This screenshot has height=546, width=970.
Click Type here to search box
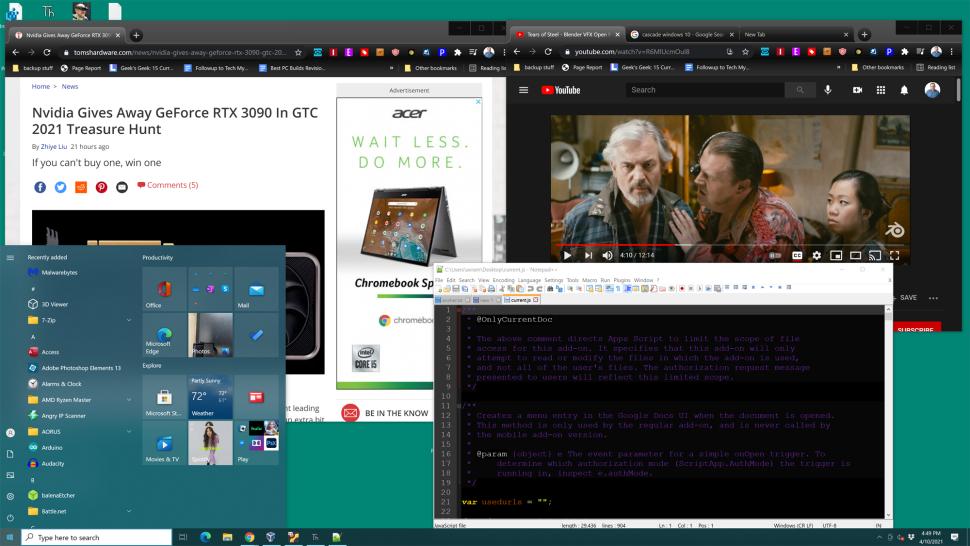click(x=97, y=537)
